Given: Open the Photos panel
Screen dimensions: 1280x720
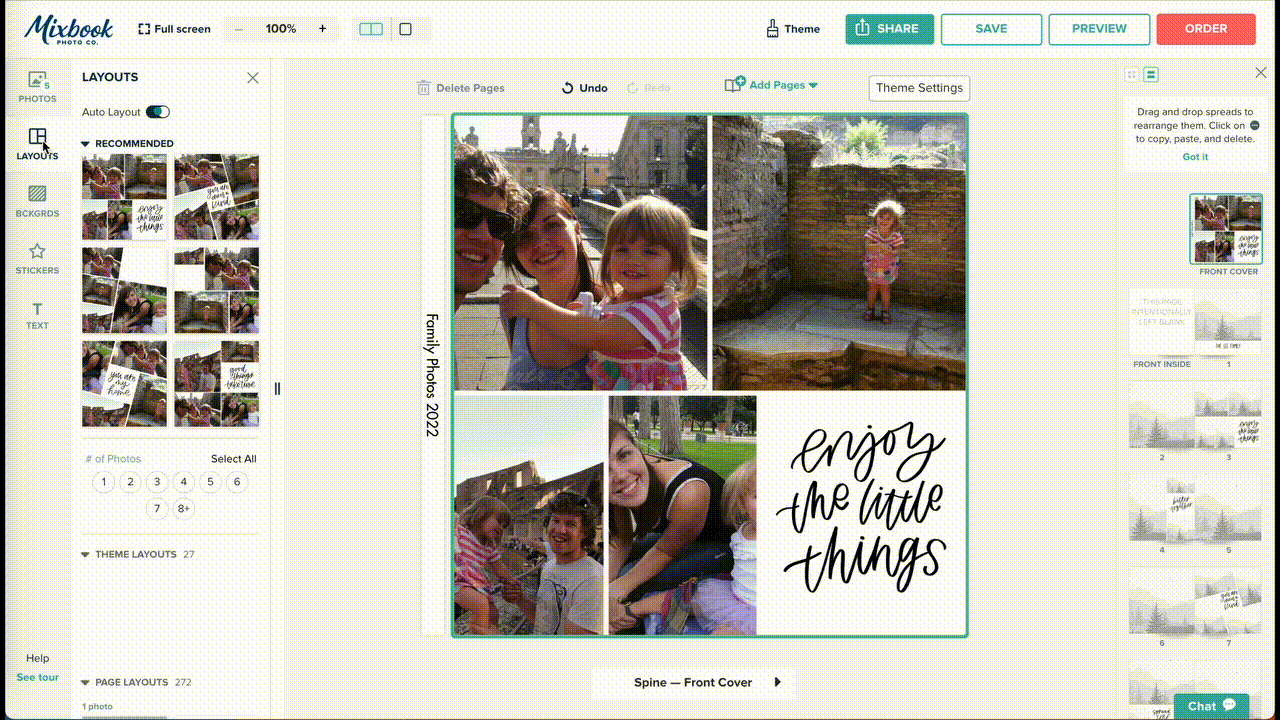Looking at the screenshot, I should [x=37, y=88].
